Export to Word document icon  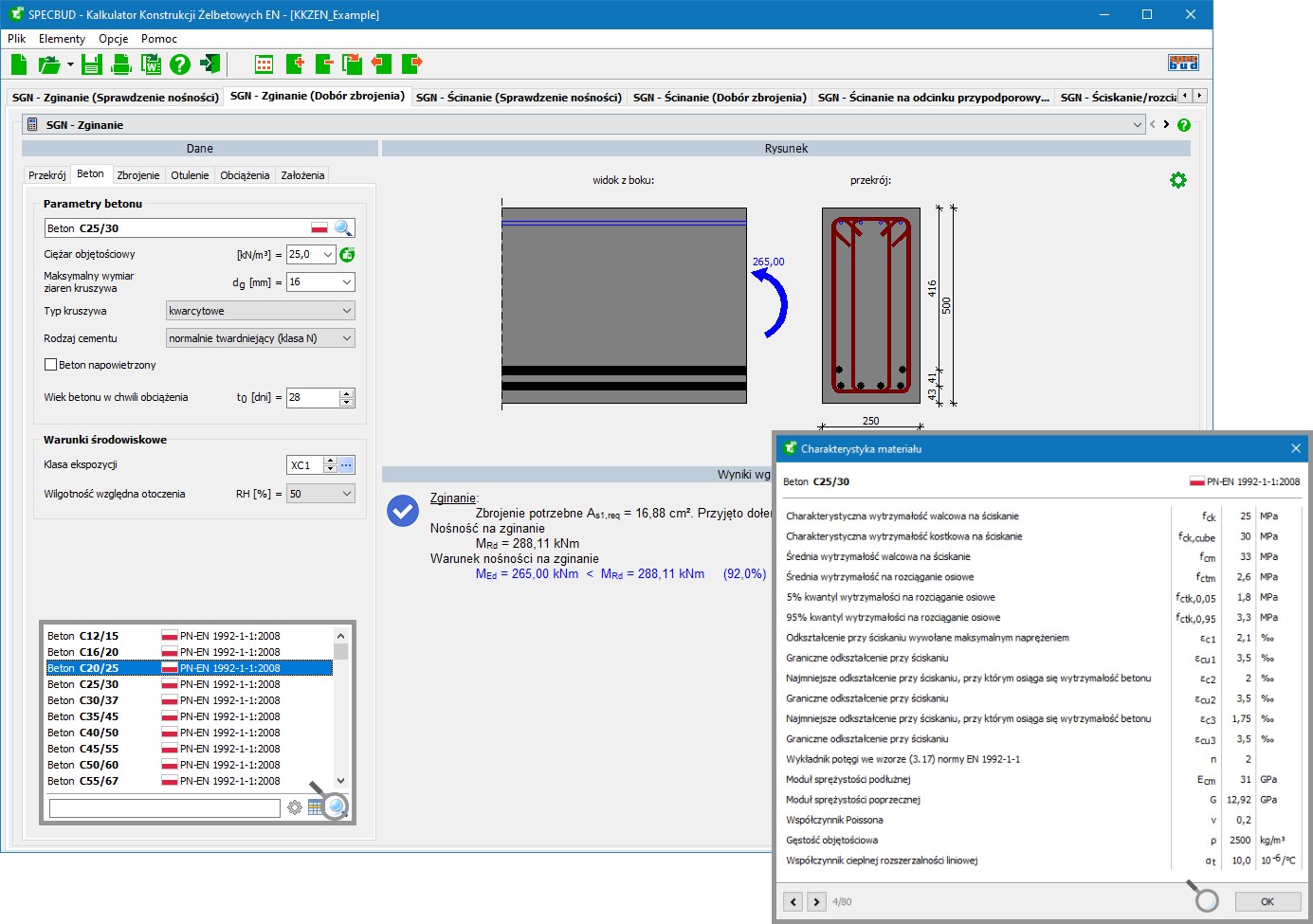click(x=151, y=64)
